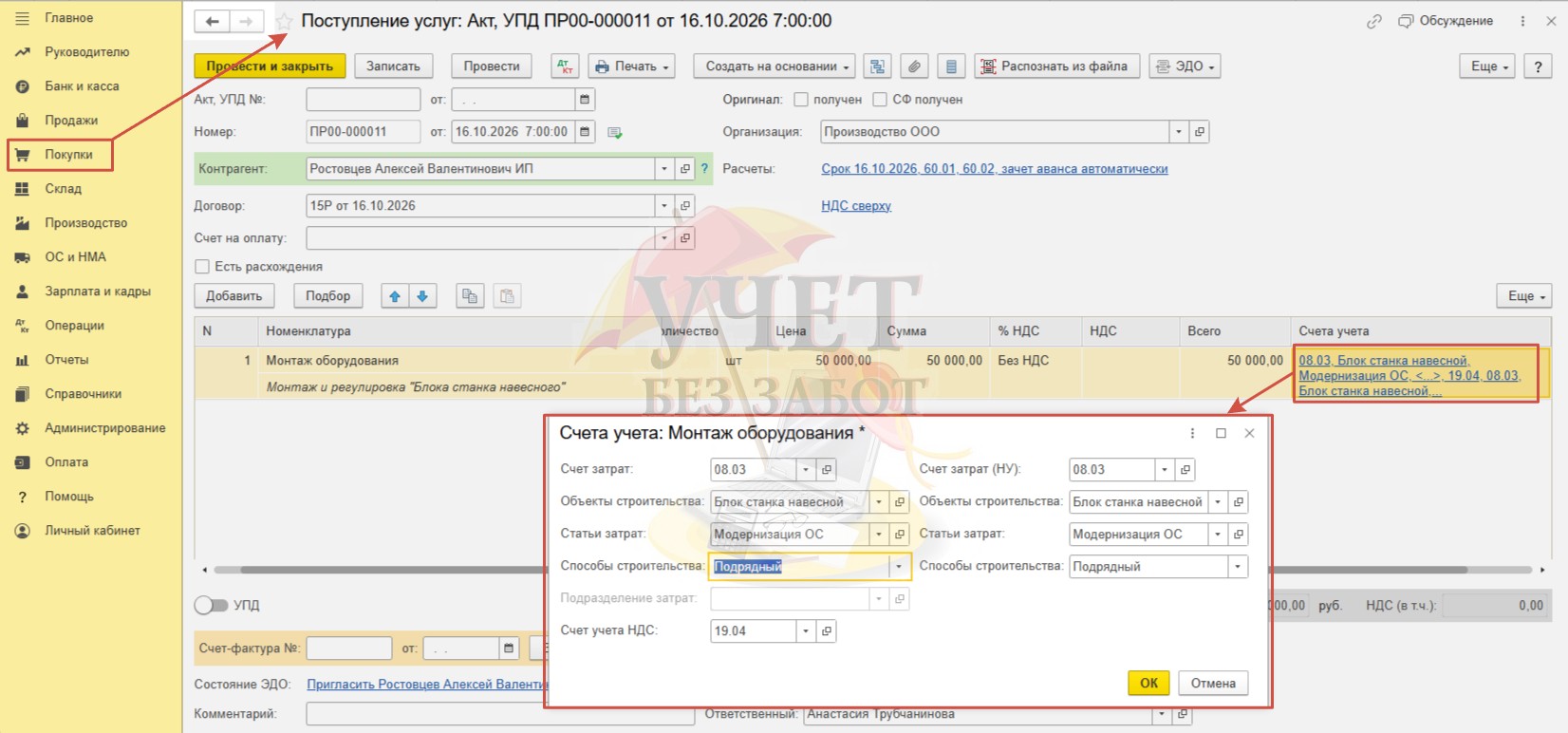Copy the document link icon
Image resolution: width=1568 pixels, height=733 pixels.
pos(1373,21)
